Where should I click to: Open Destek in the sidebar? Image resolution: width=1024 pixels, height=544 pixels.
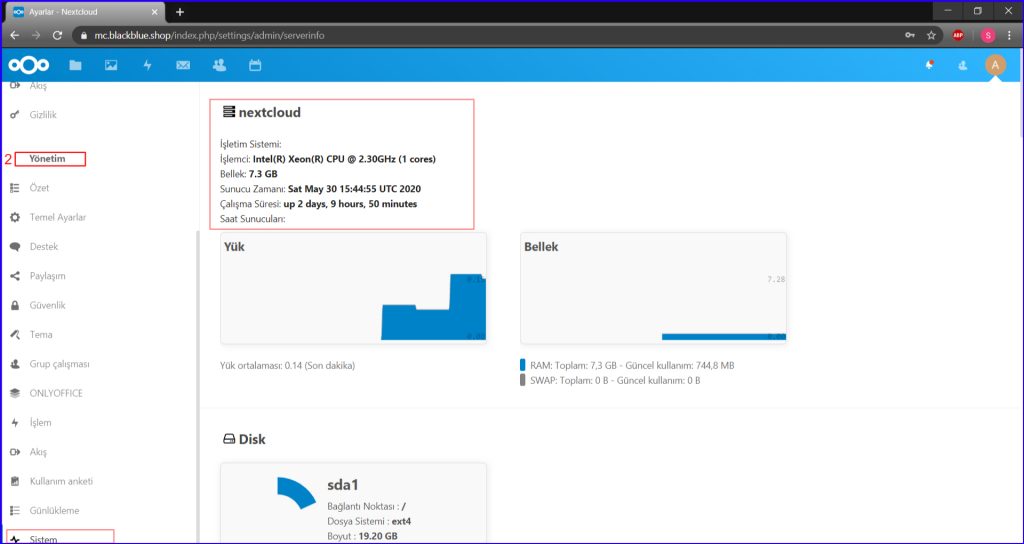click(44, 247)
